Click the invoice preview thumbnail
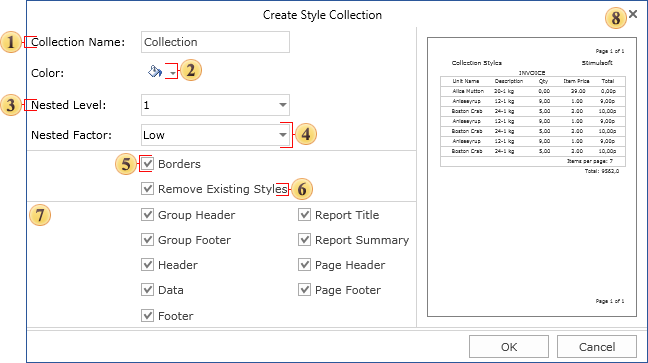The image size is (648, 363). click(x=532, y=177)
